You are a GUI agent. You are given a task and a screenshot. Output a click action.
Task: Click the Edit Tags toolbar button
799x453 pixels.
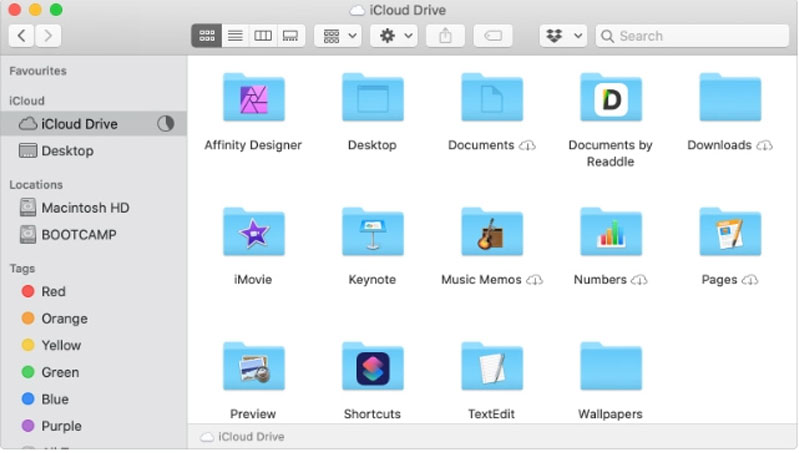tap(493, 36)
